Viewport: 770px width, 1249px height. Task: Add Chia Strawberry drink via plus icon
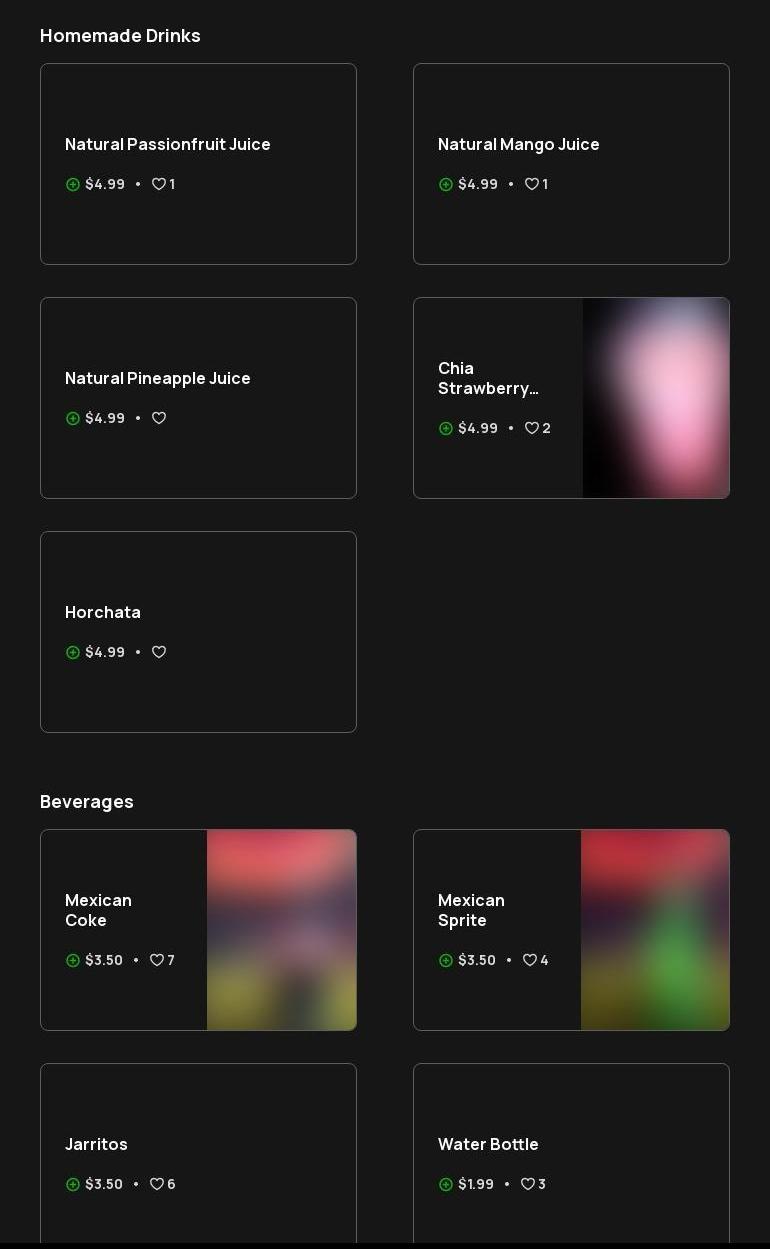[x=445, y=428]
